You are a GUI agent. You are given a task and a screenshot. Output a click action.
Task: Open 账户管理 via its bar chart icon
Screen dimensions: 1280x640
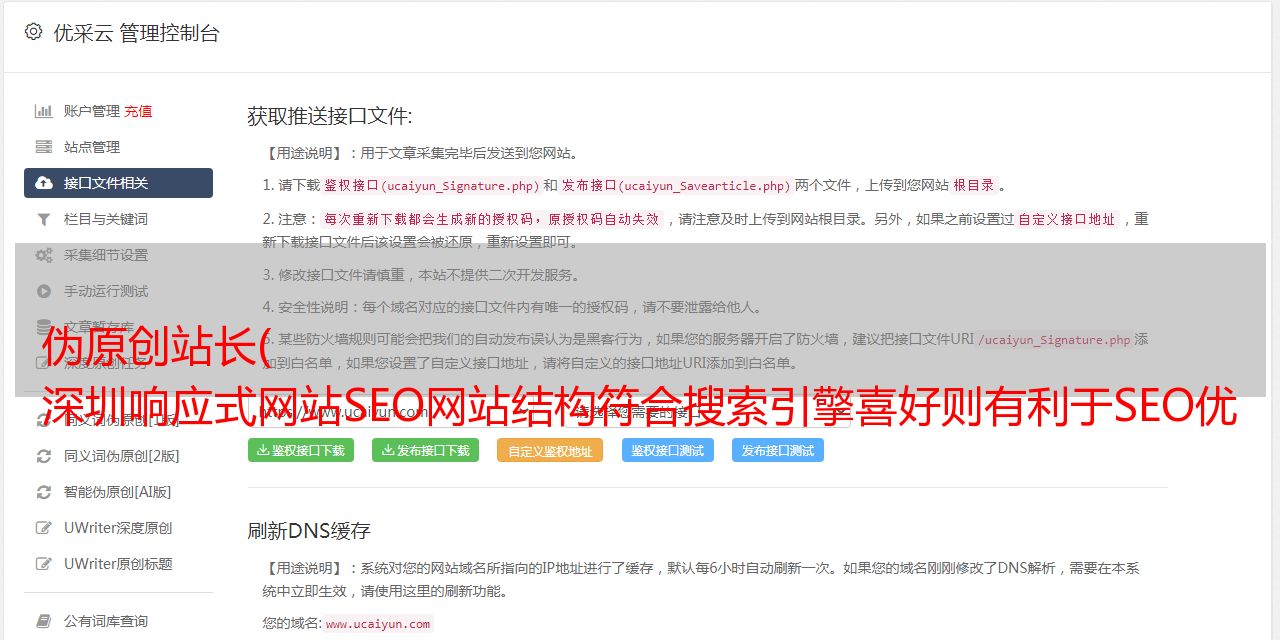44,111
